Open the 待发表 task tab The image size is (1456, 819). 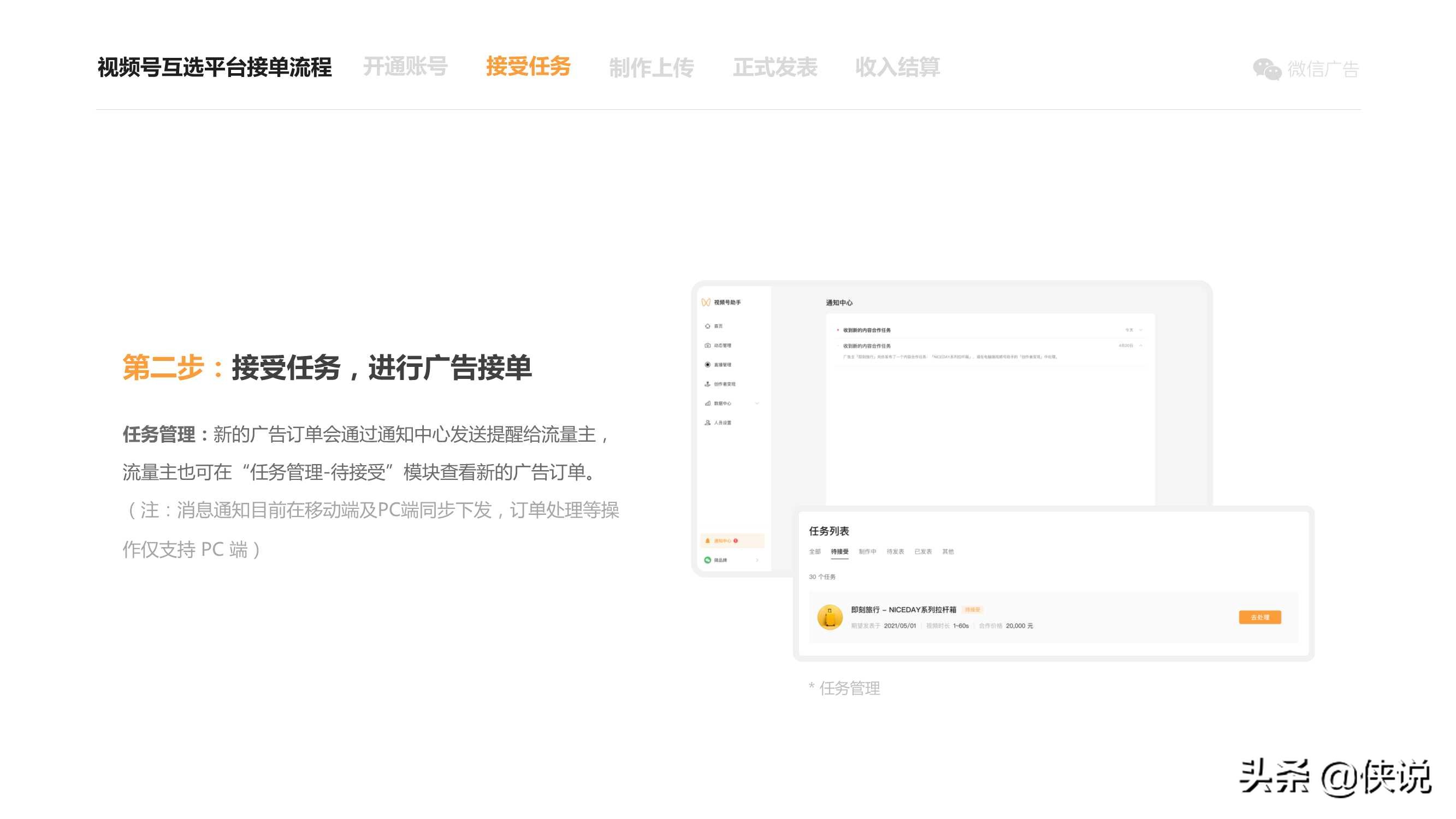pyautogui.click(x=895, y=551)
